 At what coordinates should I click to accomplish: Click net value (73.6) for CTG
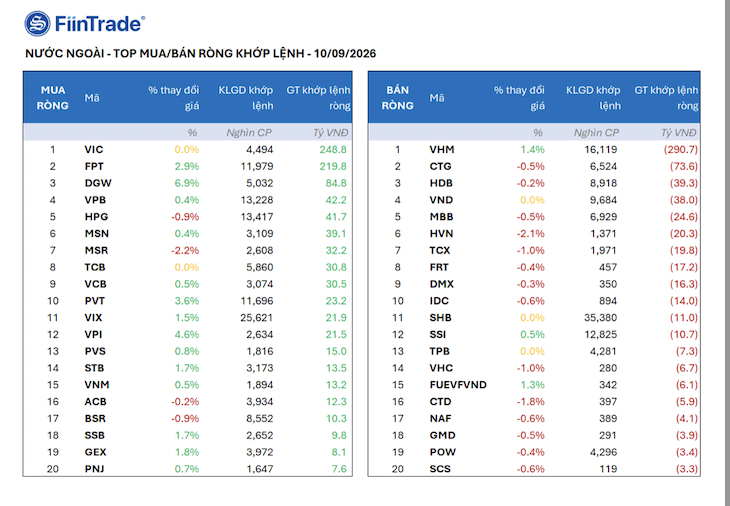[x=683, y=166]
